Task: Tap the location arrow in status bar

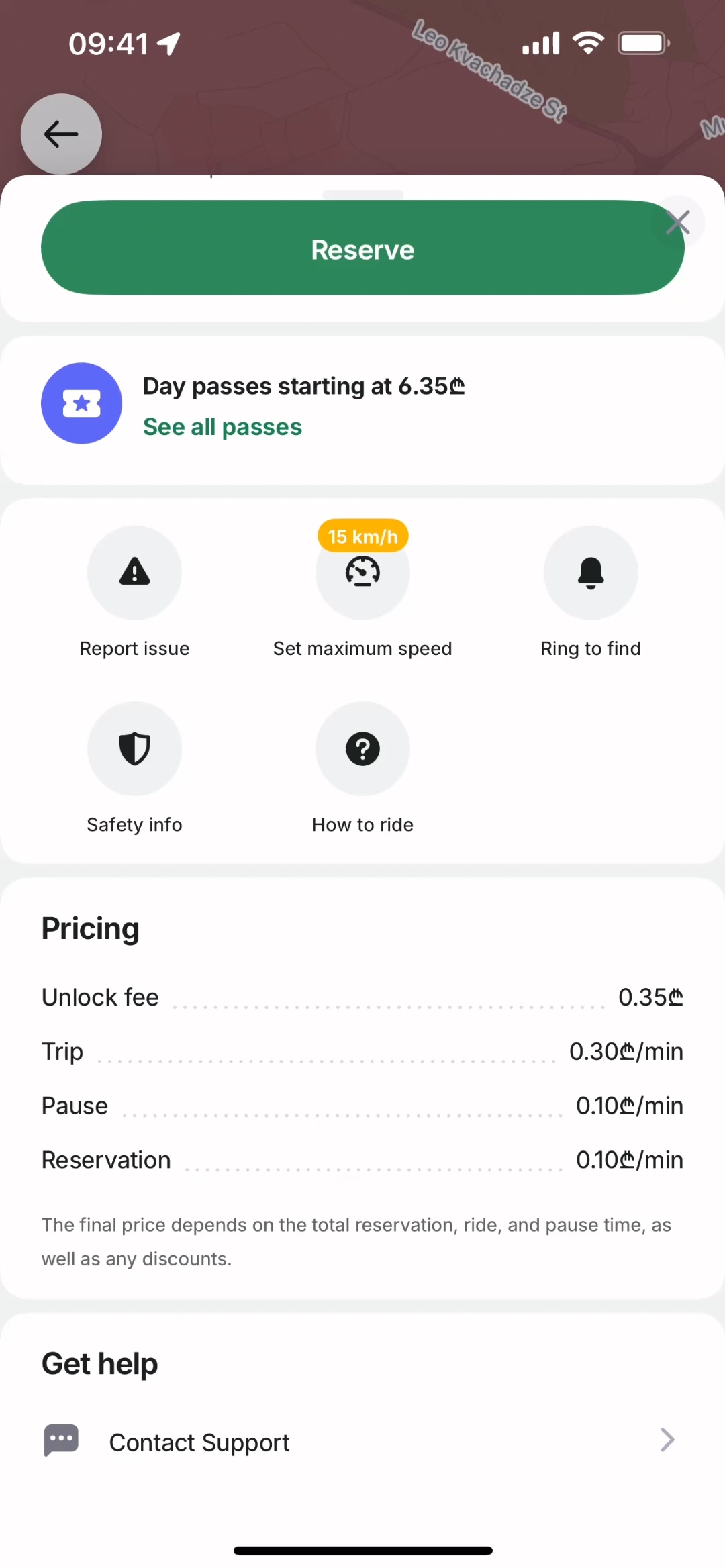Action: (x=169, y=44)
